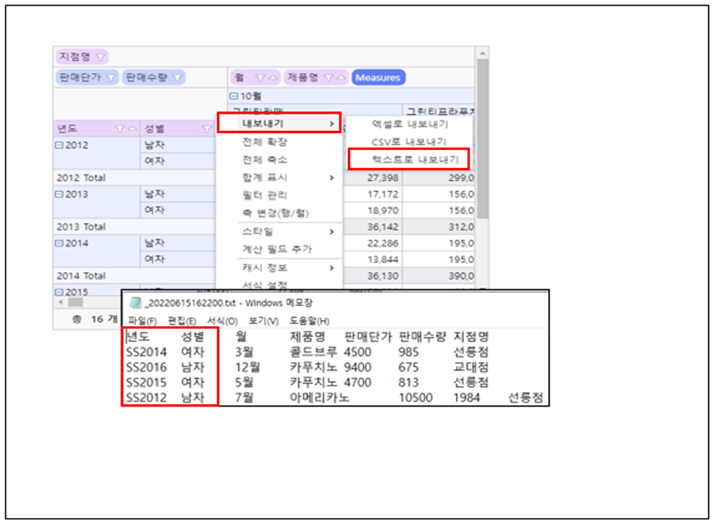
Task: Click the 2014 Total row label
Action: point(81,276)
